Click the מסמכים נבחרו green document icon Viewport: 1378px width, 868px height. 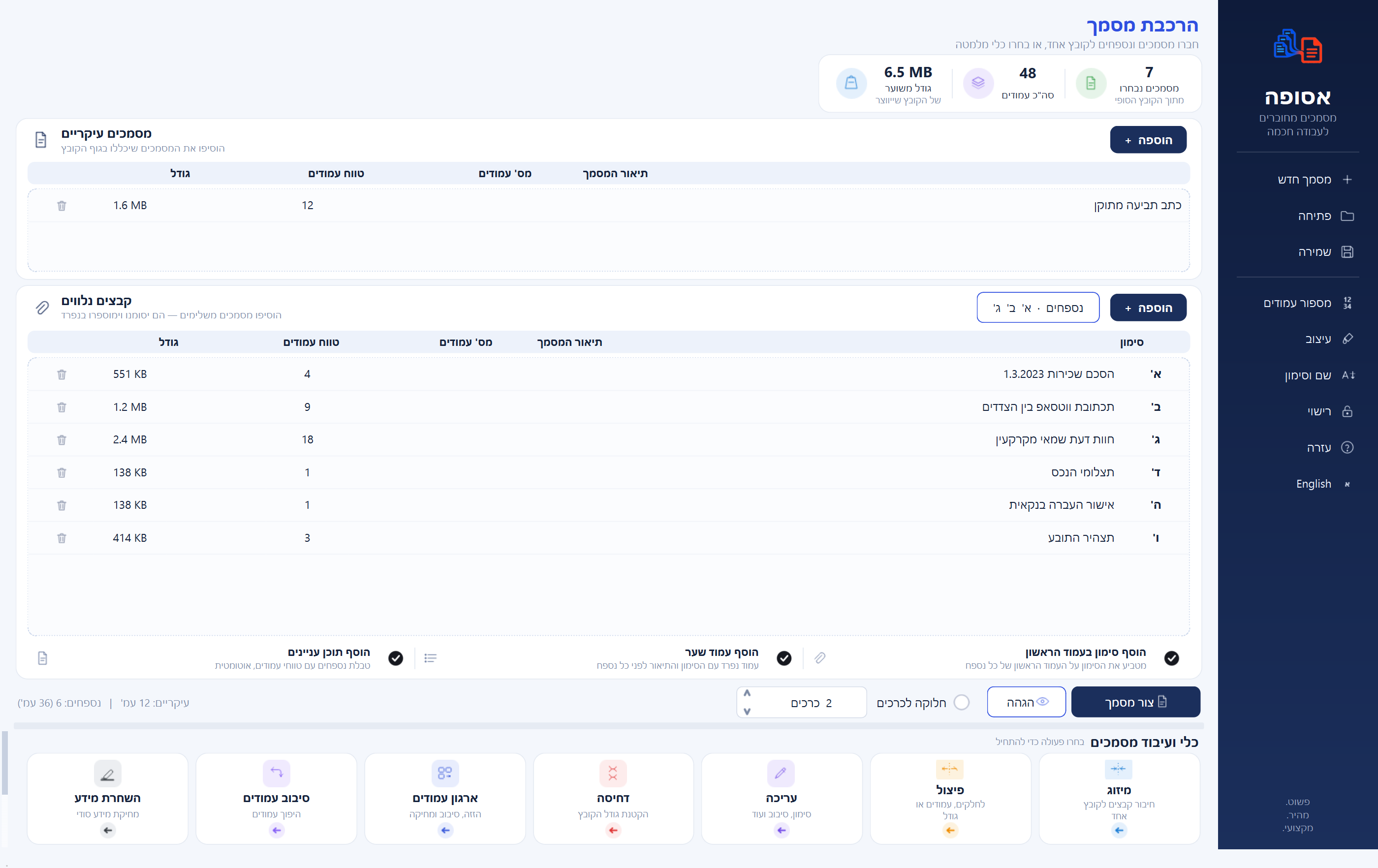coord(1091,84)
